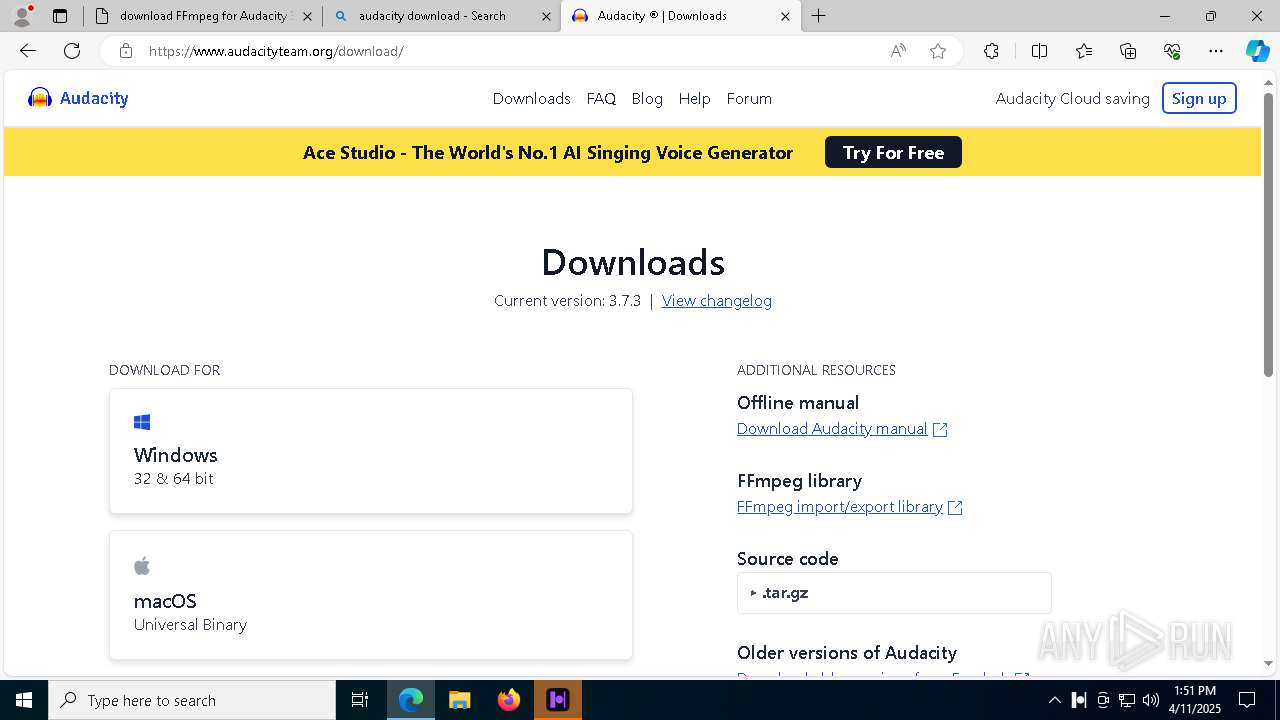
Task: Click the Audacity logo in site header
Action: pos(78,98)
